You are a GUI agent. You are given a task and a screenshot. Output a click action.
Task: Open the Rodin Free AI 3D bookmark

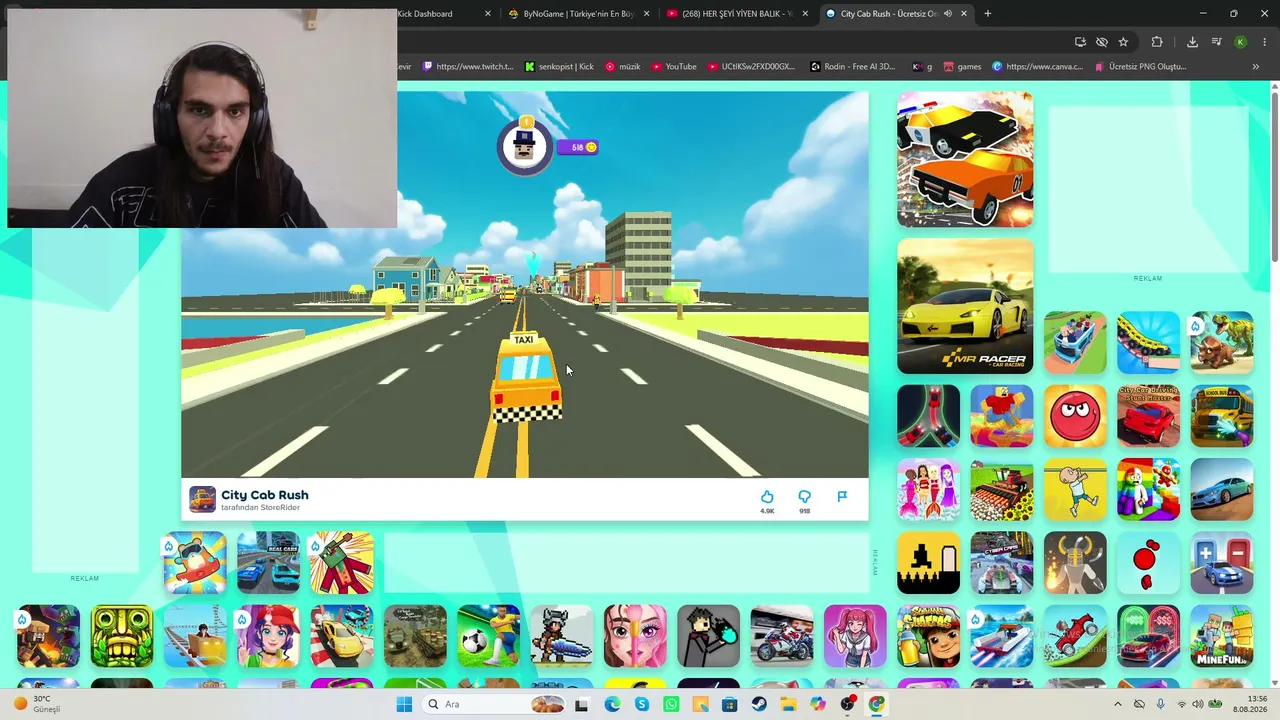coord(853,67)
